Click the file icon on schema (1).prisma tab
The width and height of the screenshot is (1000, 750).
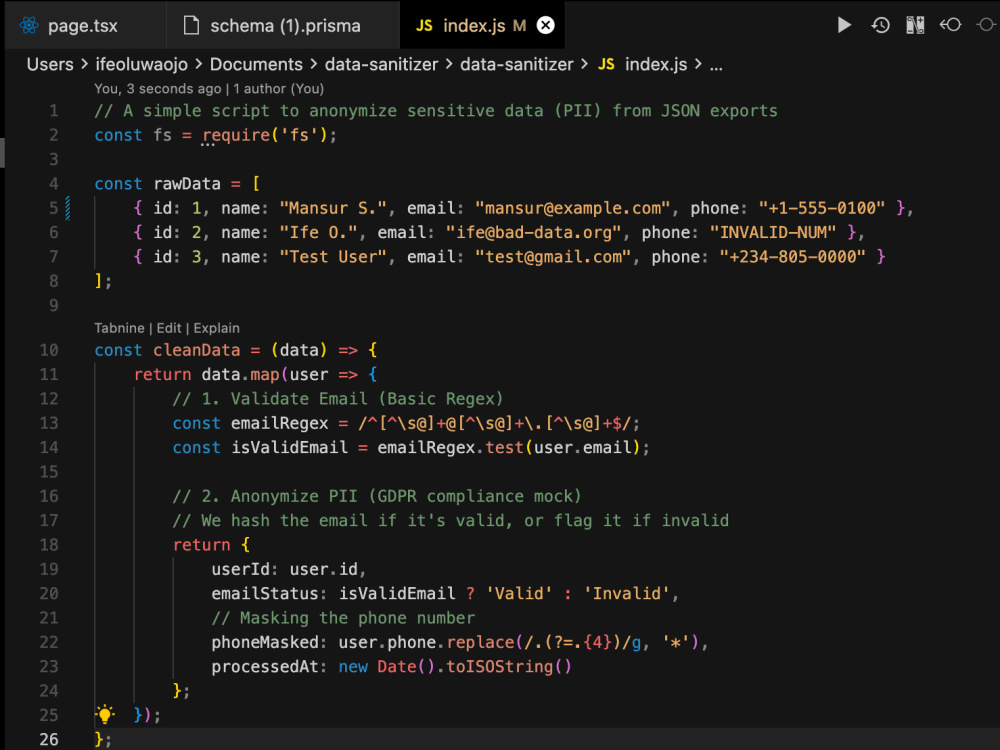[x=191, y=26]
